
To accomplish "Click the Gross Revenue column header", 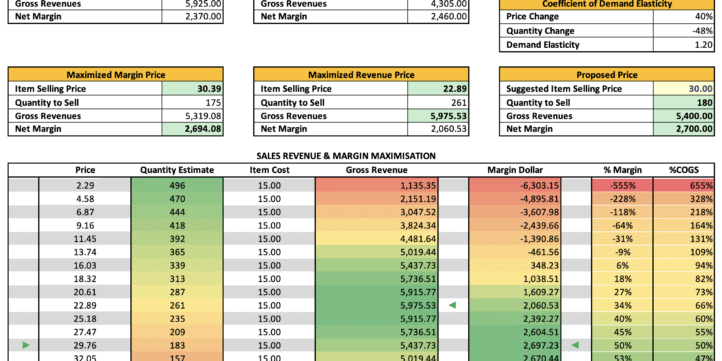I will point(377,170).
